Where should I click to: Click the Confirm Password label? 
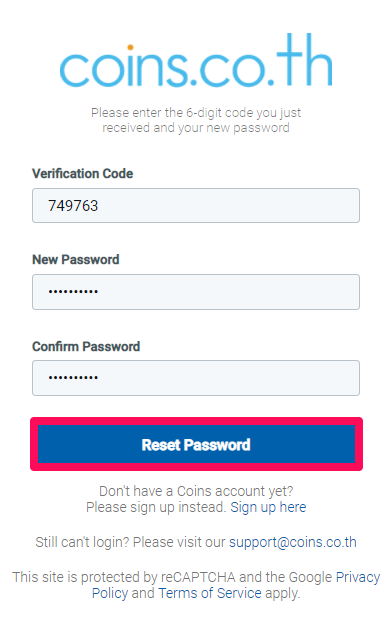pos(86,346)
